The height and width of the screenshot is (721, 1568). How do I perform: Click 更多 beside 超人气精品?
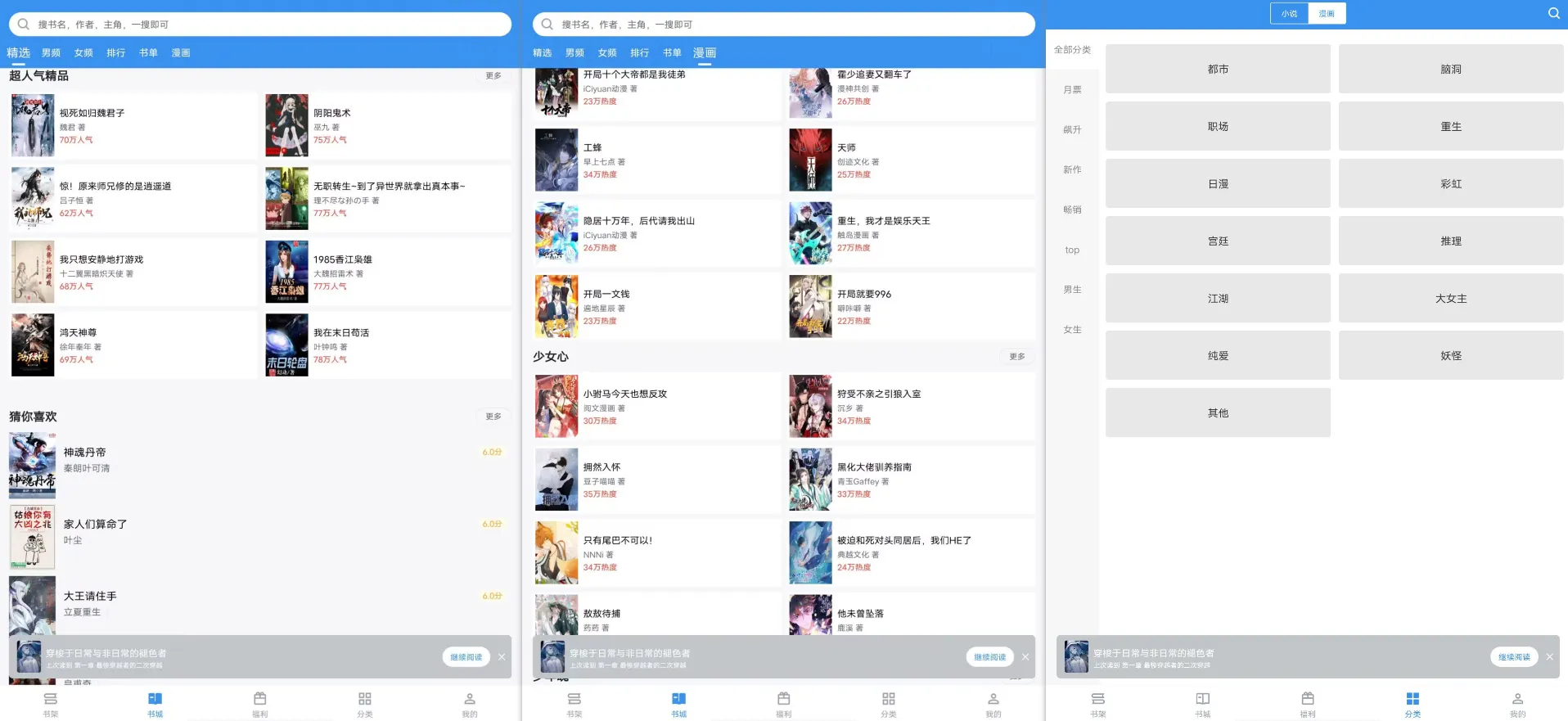[493, 75]
